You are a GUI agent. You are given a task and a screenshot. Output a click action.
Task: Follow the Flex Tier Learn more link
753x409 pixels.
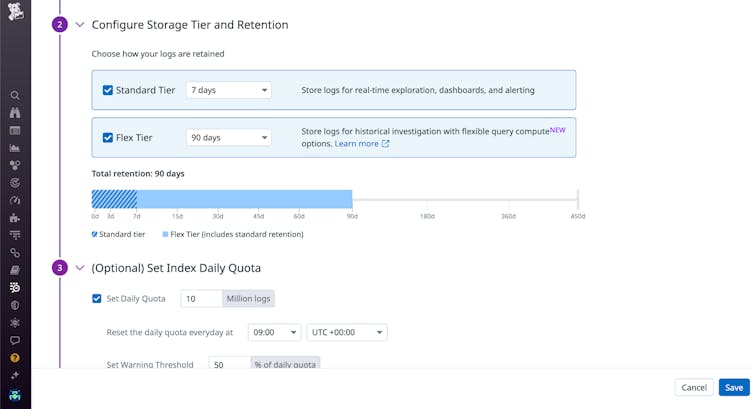coord(361,144)
